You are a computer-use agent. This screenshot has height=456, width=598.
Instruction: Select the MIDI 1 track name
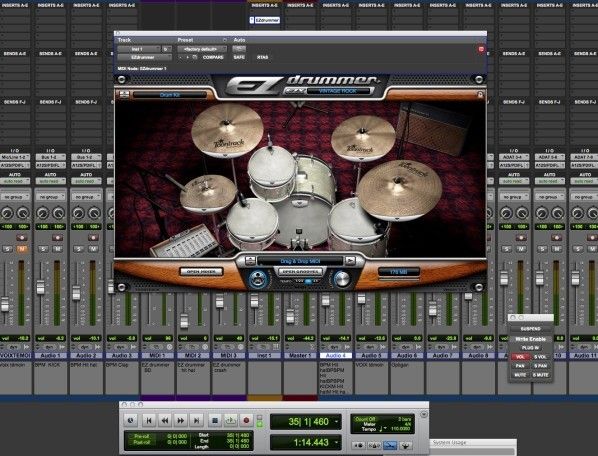tap(157, 355)
